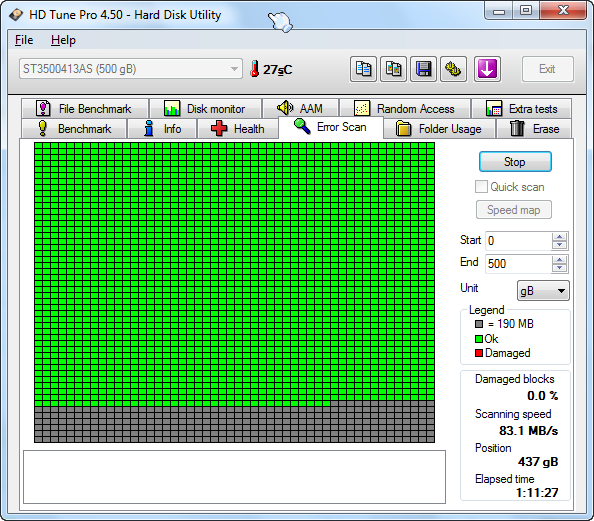Viewport: 594px width, 521px height.
Task: Click the File Benchmark tab icon
Action: (43, 108)
